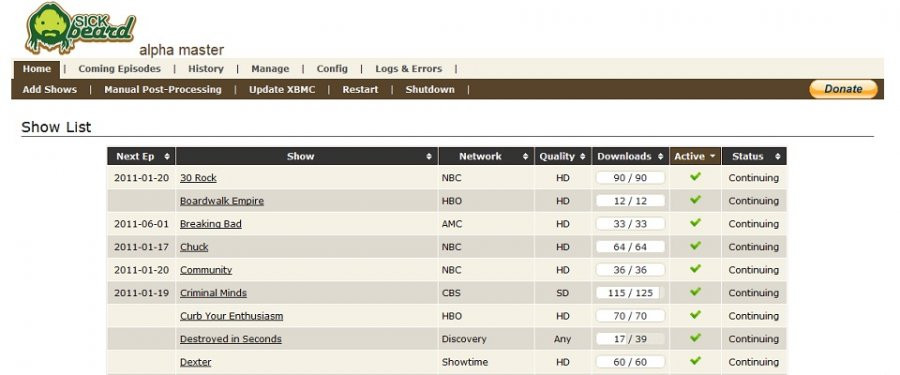Open the Criminal Minds show link
This screenshot has height=375, width=900.
click(x=213, y=293)
